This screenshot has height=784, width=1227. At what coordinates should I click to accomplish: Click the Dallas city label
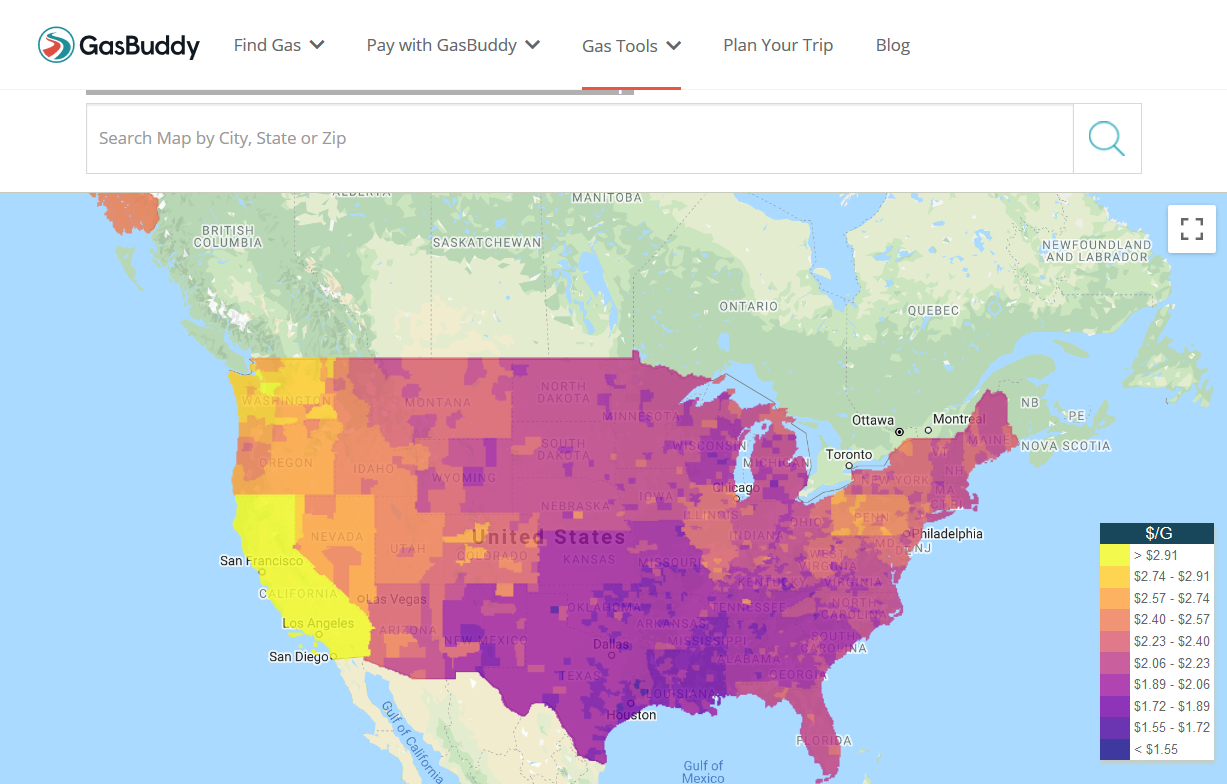pos(610,644)
